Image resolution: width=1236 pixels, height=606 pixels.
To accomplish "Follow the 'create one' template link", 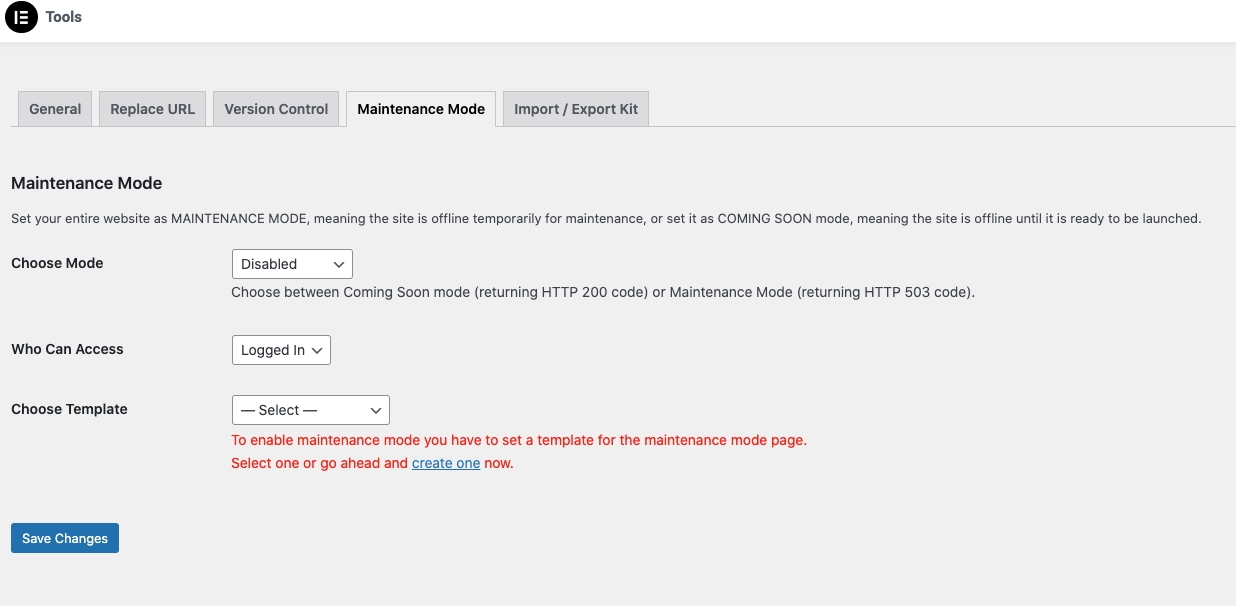I will (x=446, y=463).
